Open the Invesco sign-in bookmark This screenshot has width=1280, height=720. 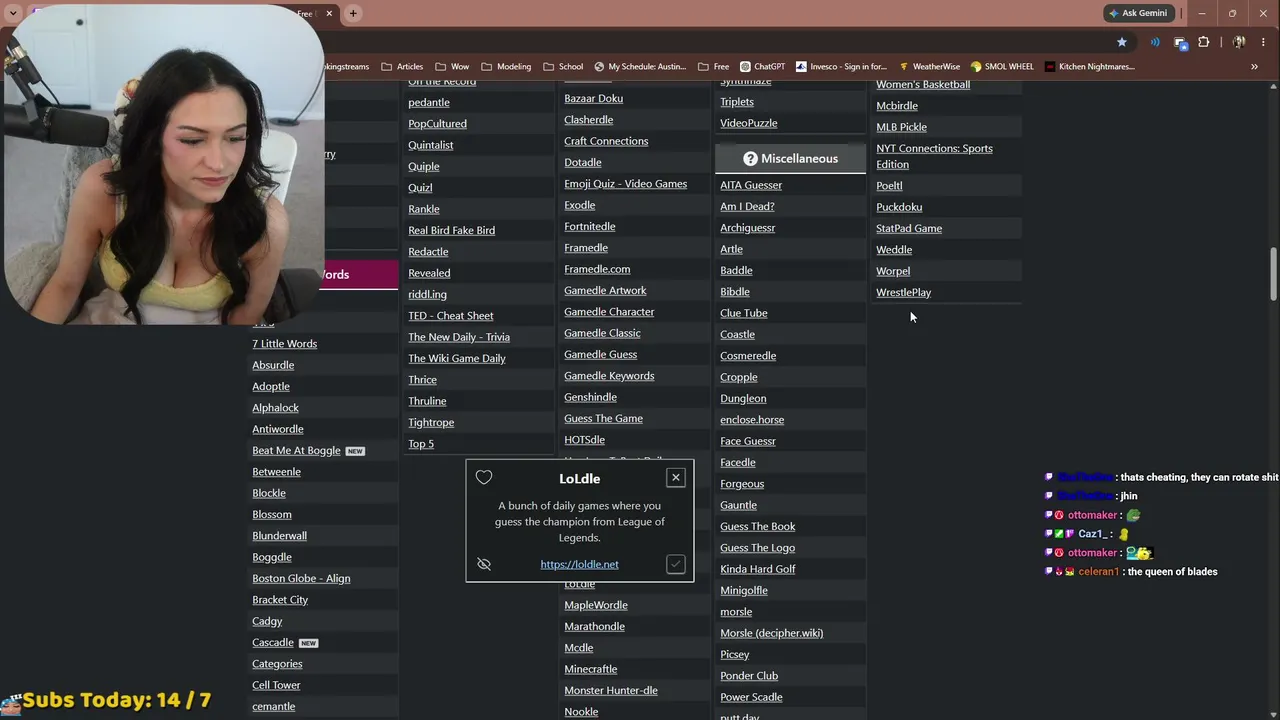pyautogui.click(x=841, y=67)
